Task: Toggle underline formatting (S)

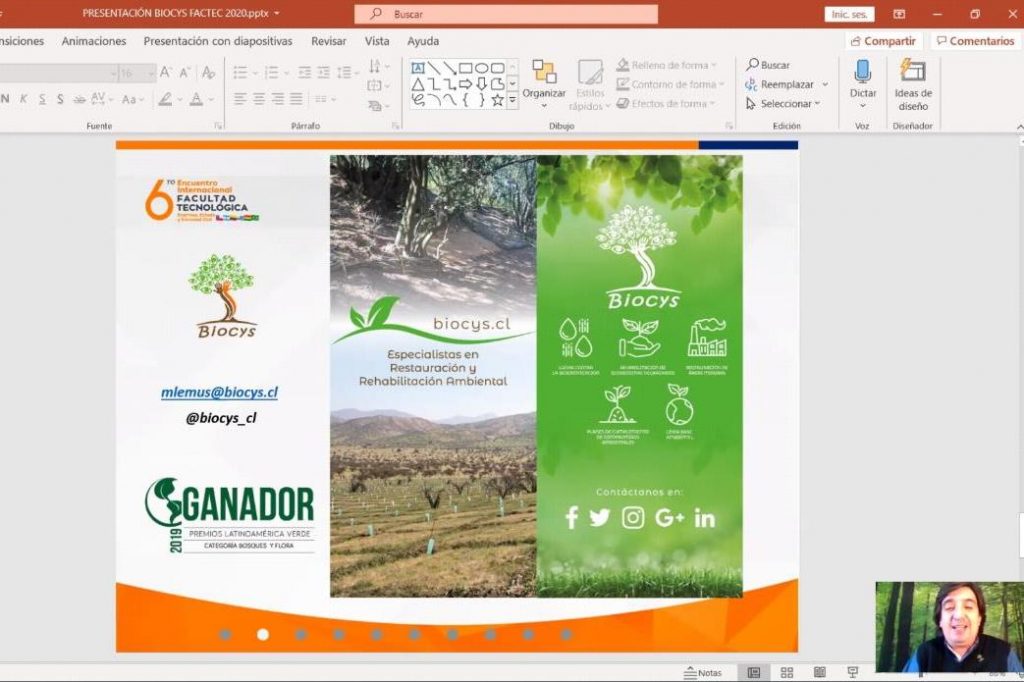Action: [42, 99]
